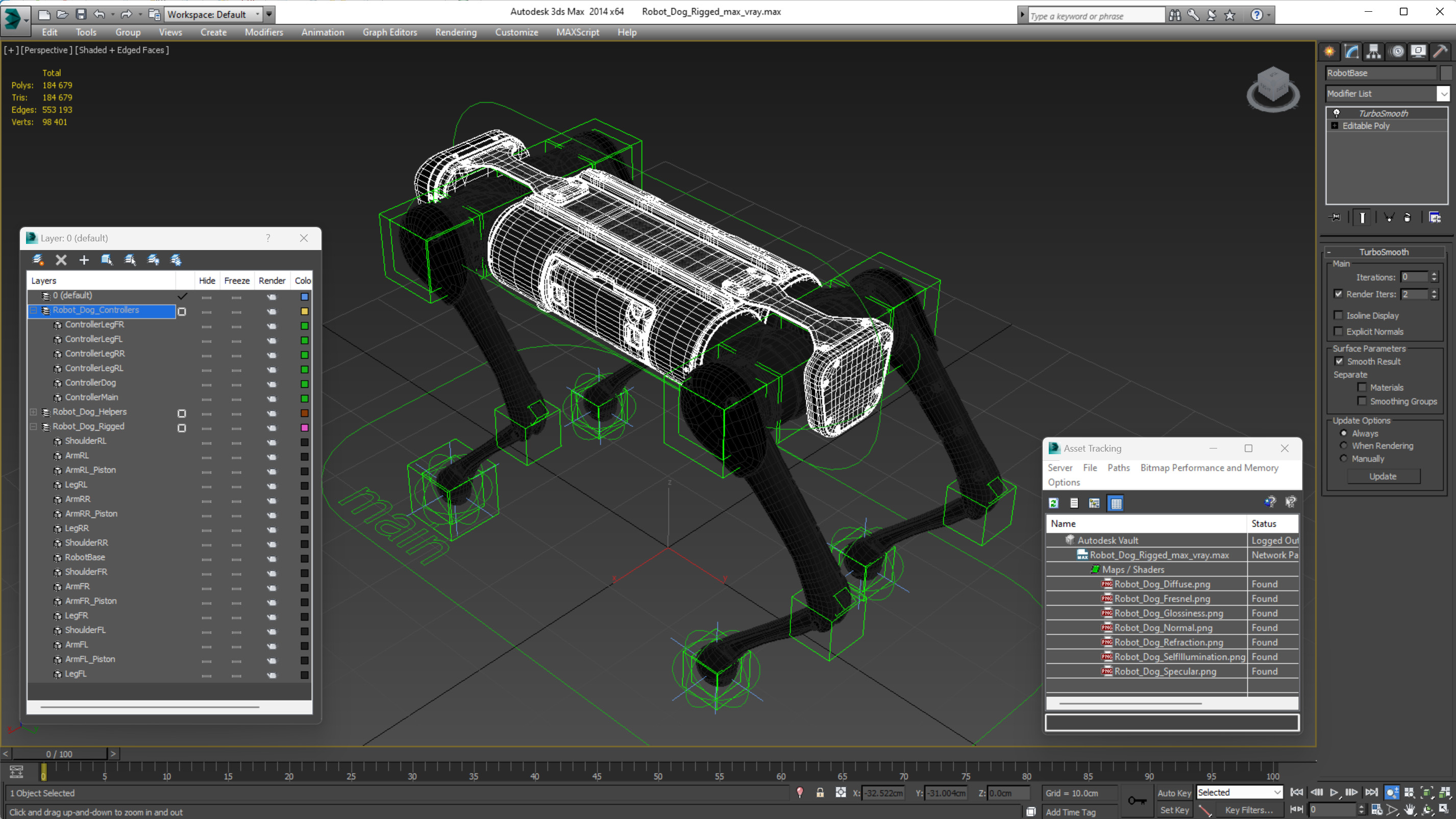Toggle visibility for Robot_Dog_Controllers layer

pos(207,310)
